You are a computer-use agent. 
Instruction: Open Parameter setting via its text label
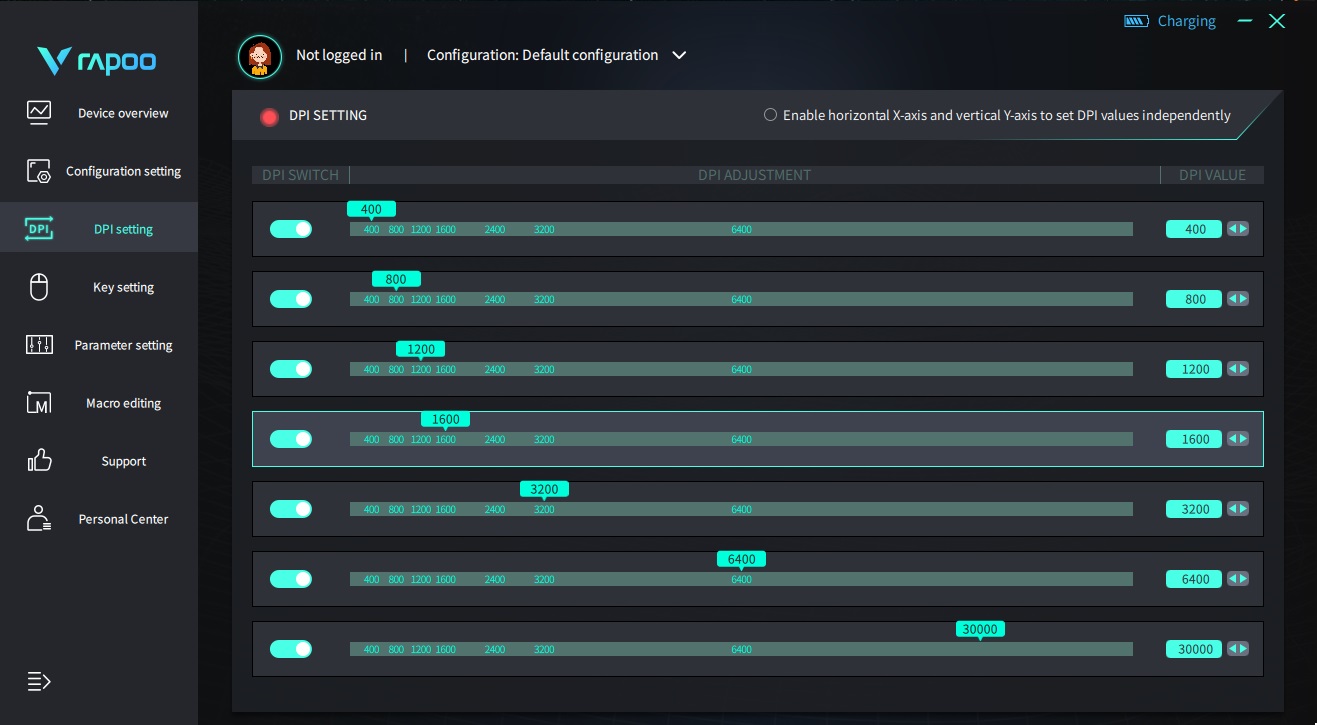point(123,345)
